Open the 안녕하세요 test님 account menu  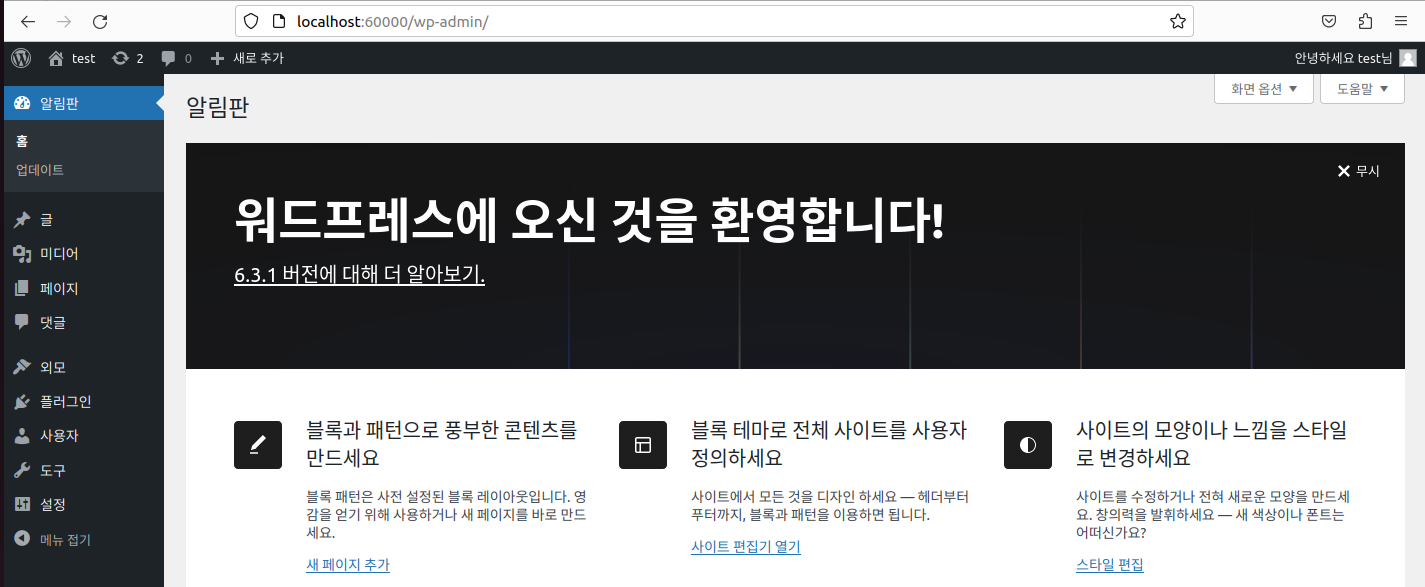(1343, 58)
